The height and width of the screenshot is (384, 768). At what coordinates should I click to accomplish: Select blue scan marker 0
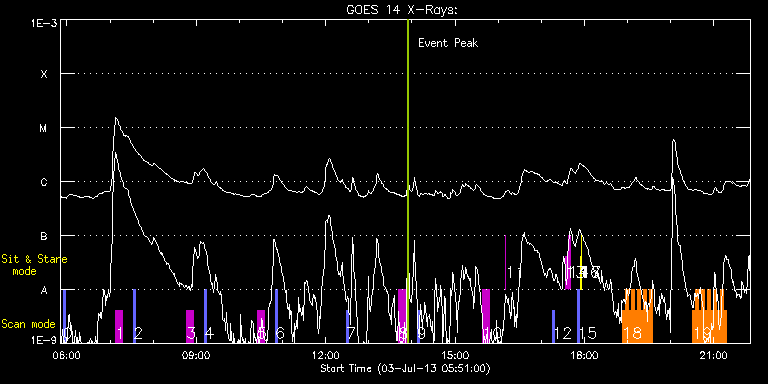coord(64,316)
